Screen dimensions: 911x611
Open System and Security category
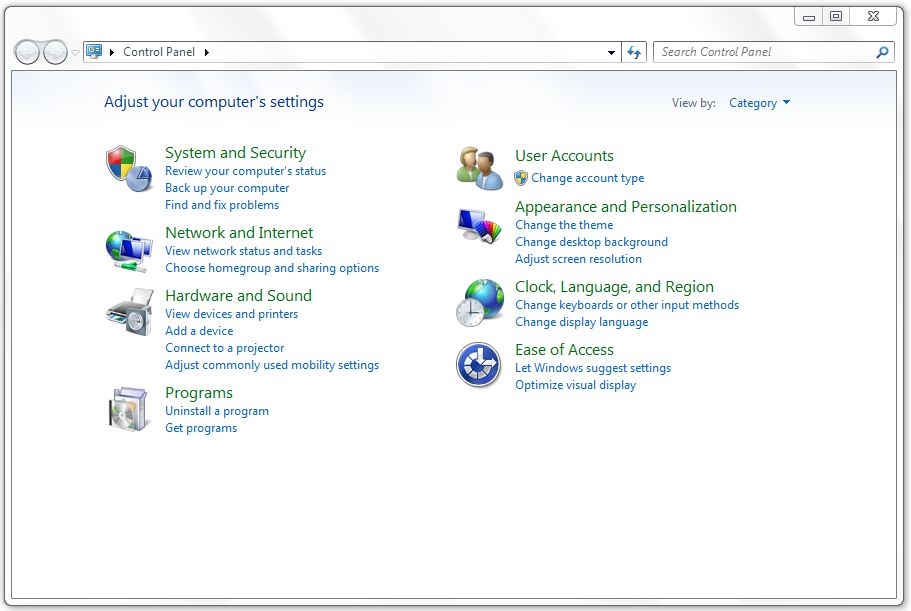(x=235, y=153)
